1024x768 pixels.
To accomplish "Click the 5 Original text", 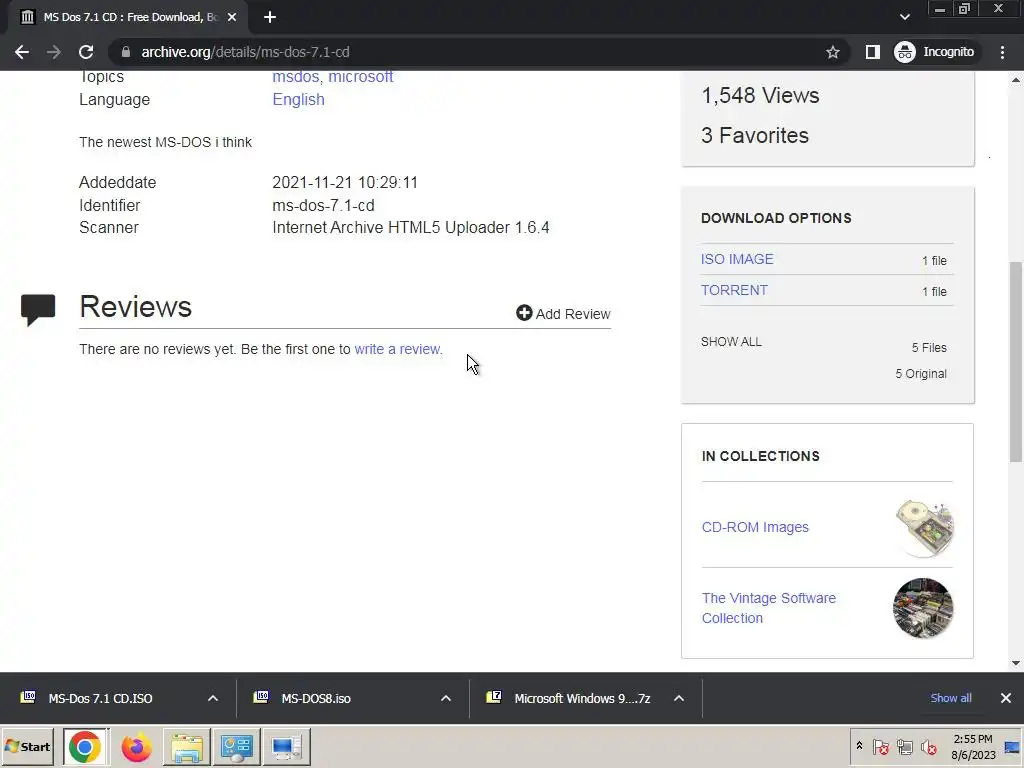I will [x=921, y=374].
